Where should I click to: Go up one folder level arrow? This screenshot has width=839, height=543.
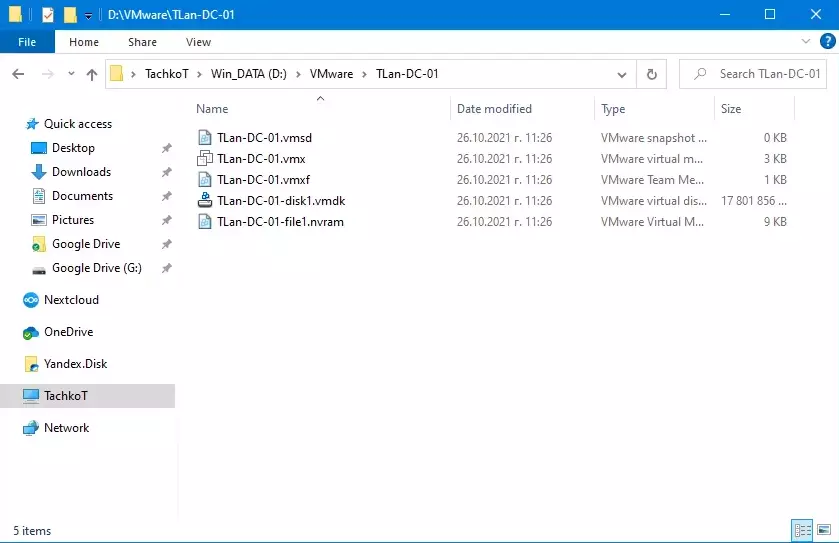click(91, 74)
